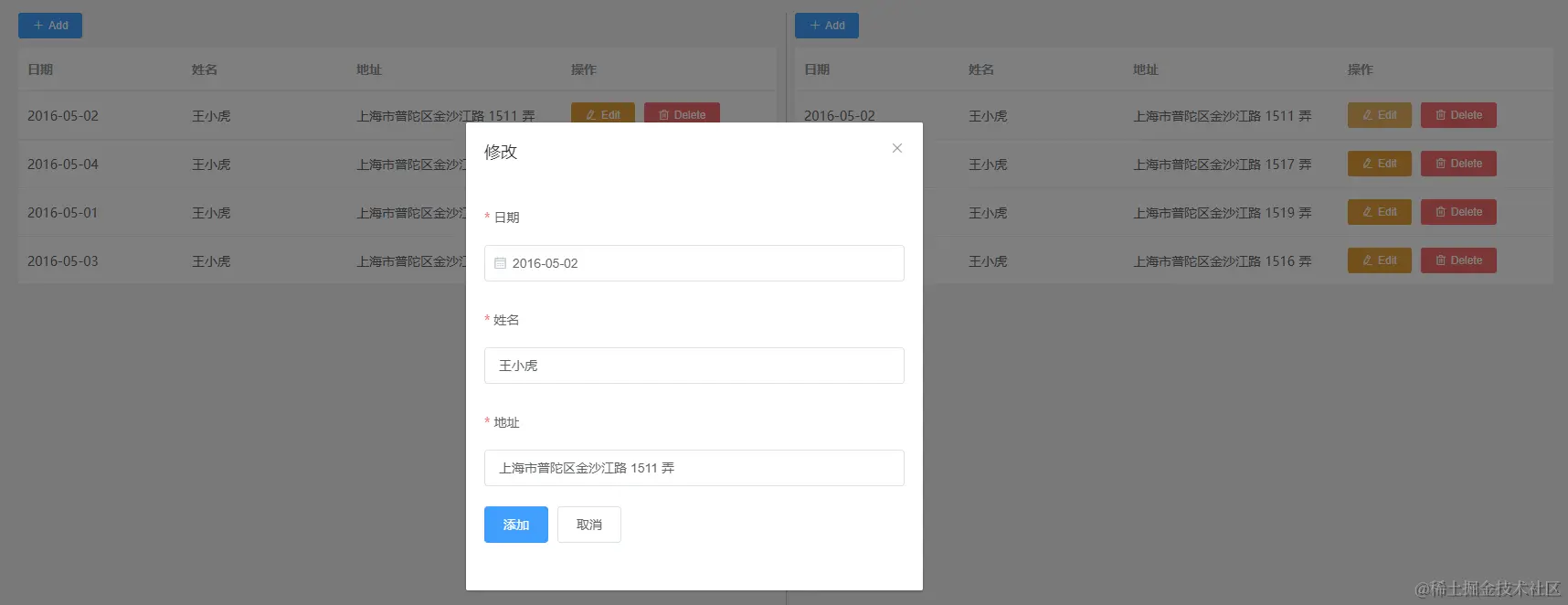Click the 姓名 column header in left table
This screenshot has width=1568, height=605.
205,69
